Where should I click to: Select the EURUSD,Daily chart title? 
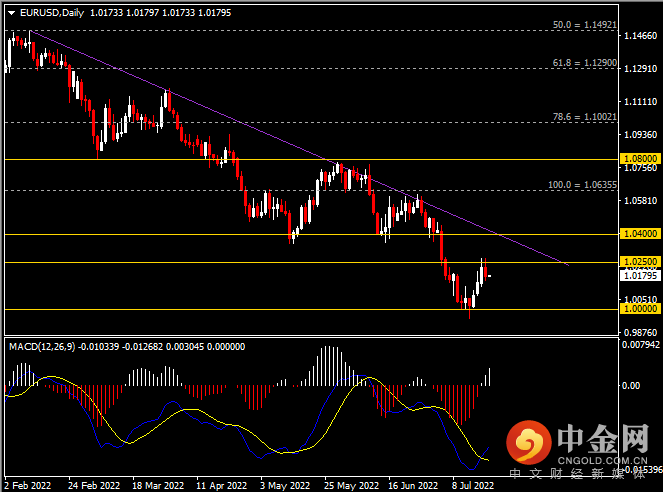tap(52, 13)
